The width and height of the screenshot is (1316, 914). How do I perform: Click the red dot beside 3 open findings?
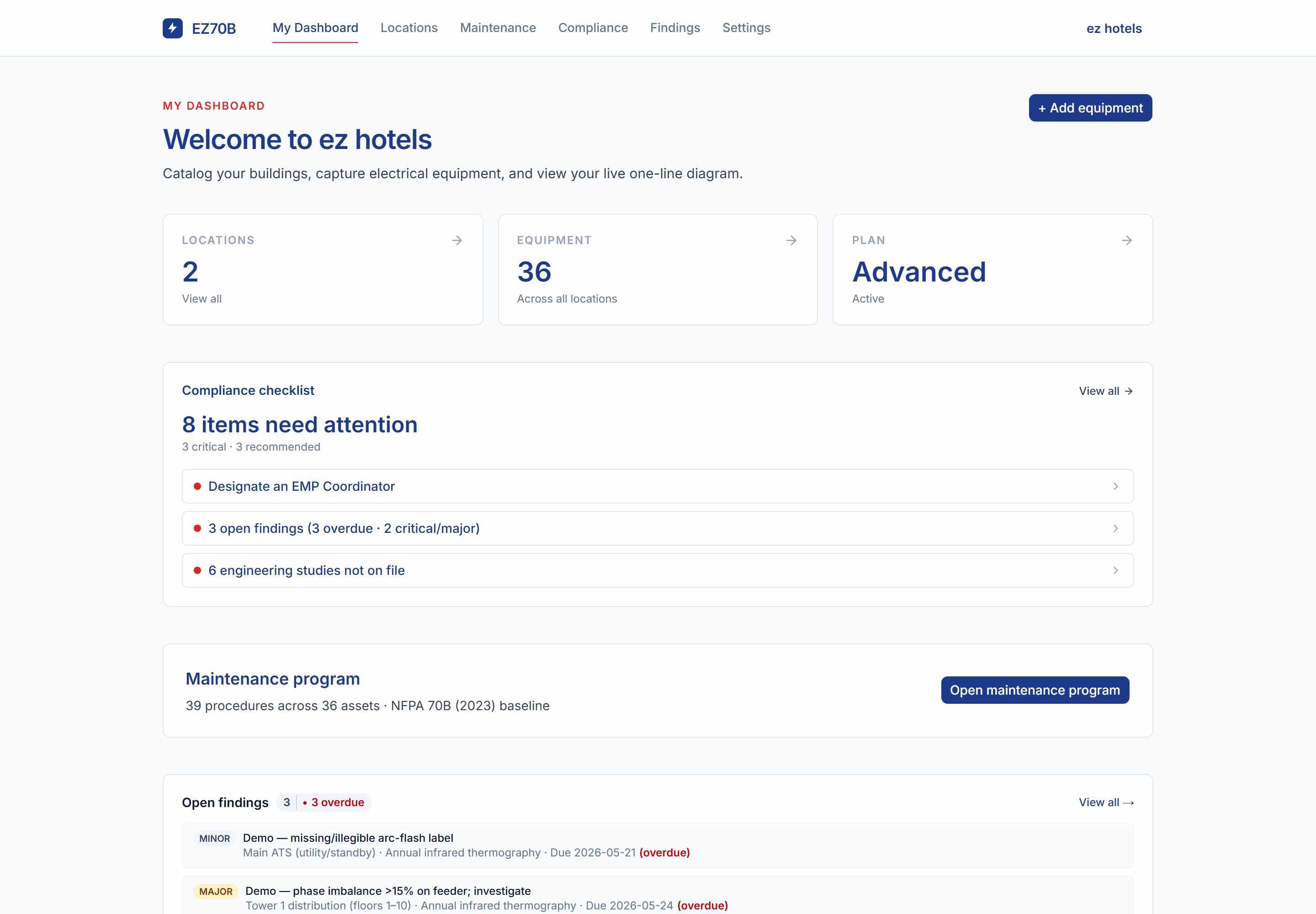197,528
